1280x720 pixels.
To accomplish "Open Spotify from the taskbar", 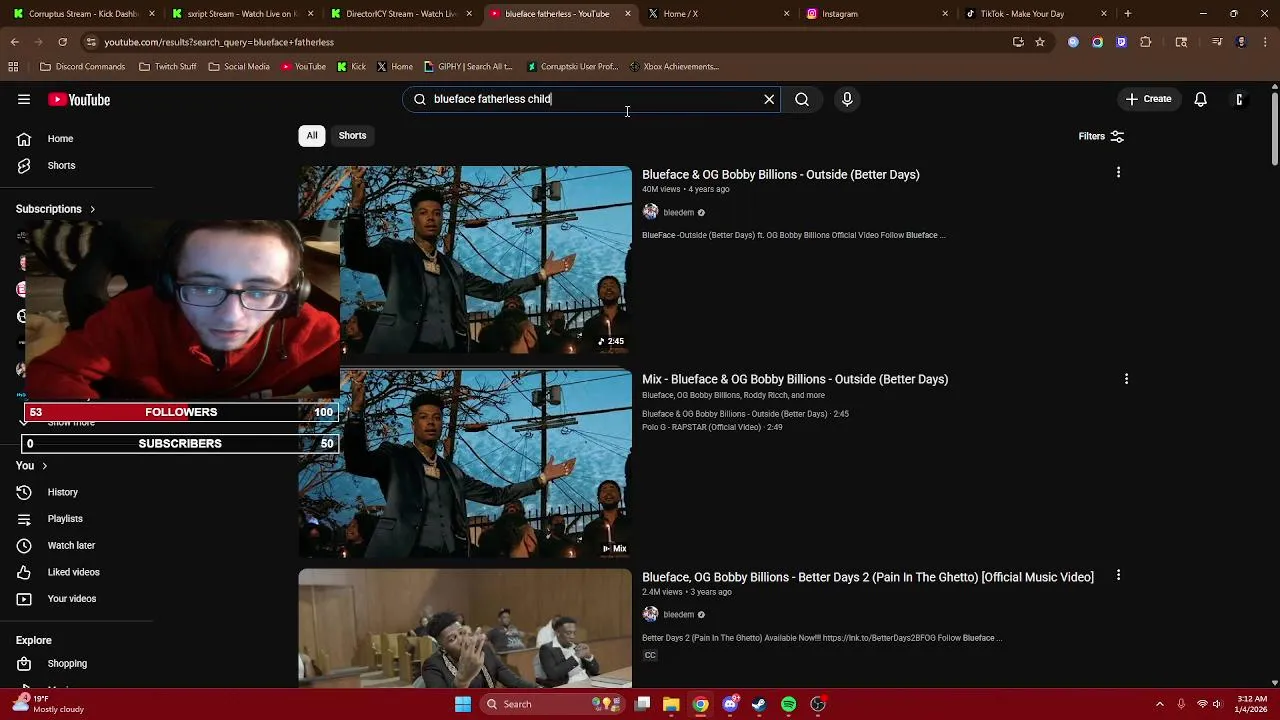I will (788, 704).
